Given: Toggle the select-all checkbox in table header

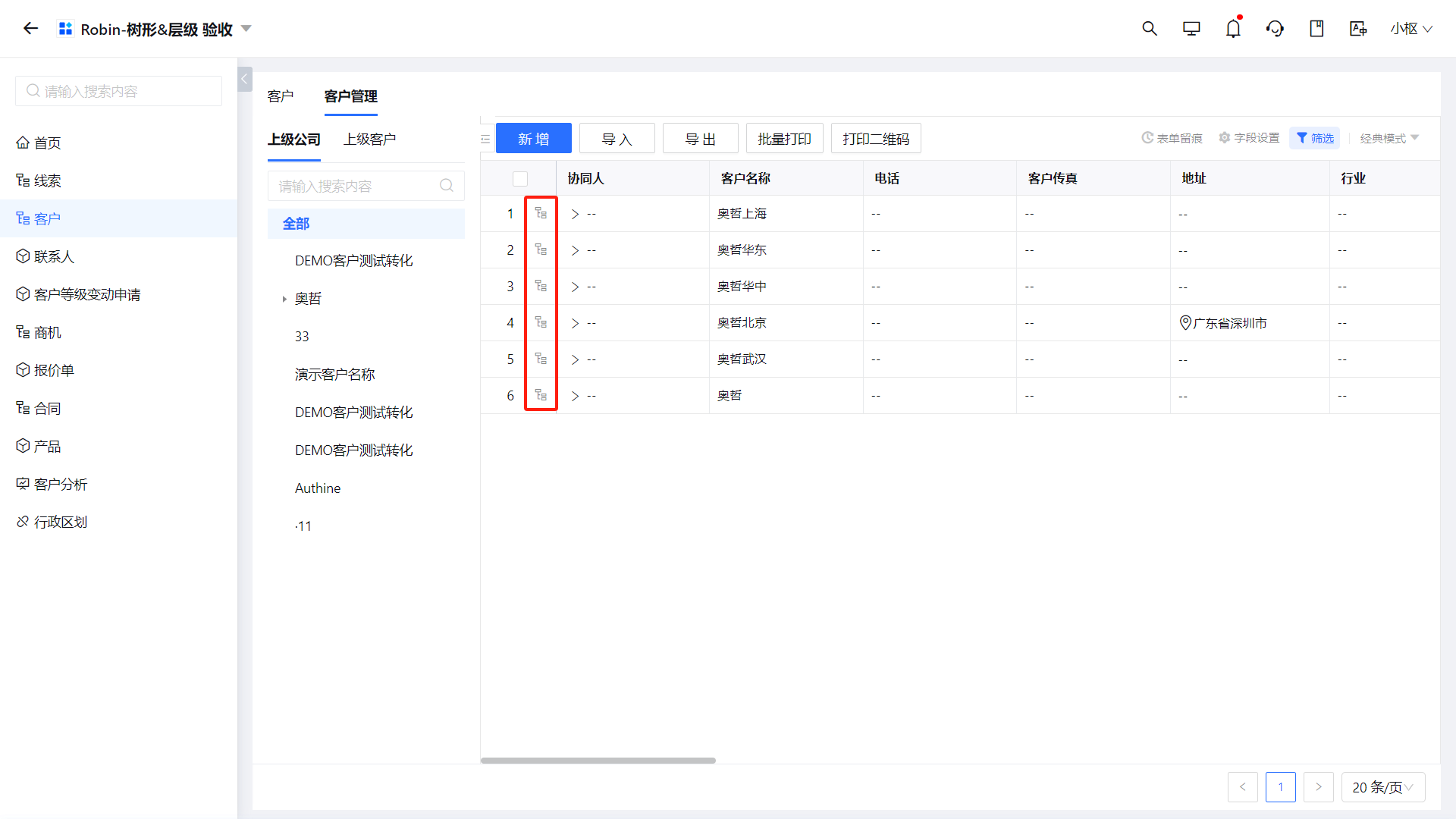Looking at the screenshot, I should tap(520, 179).
